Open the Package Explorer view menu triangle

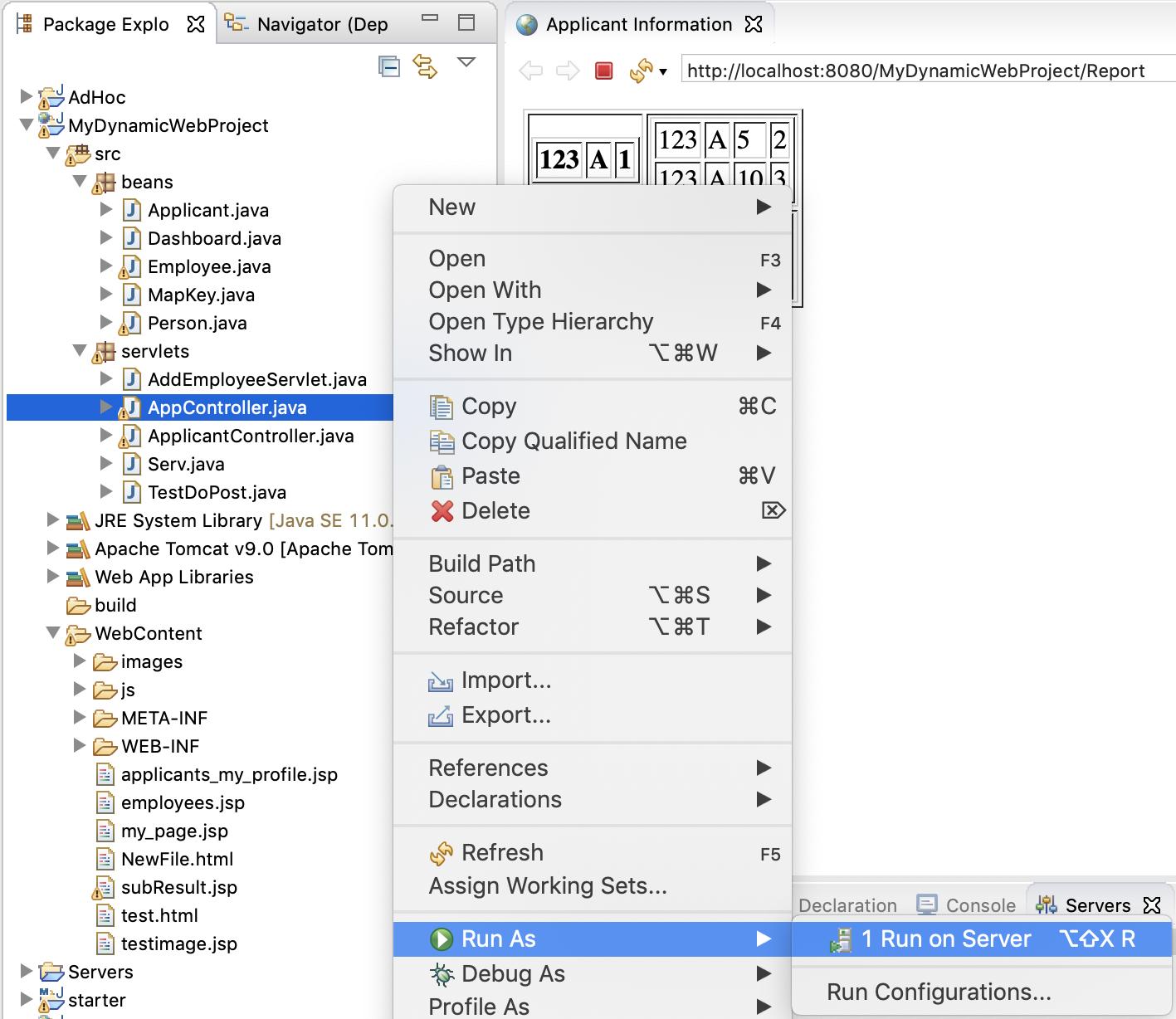467,61
